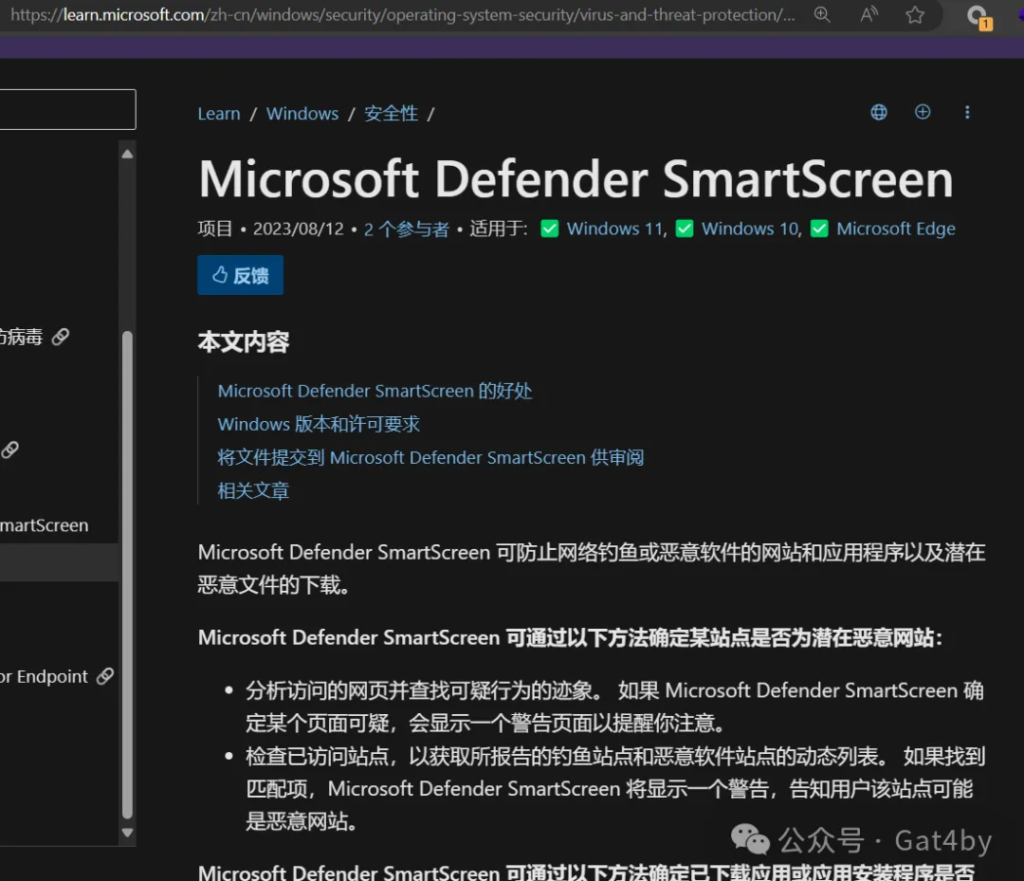Click the browser address bar URL
The height and width of the screenshot is (881, 1024).
click(403, 14)
